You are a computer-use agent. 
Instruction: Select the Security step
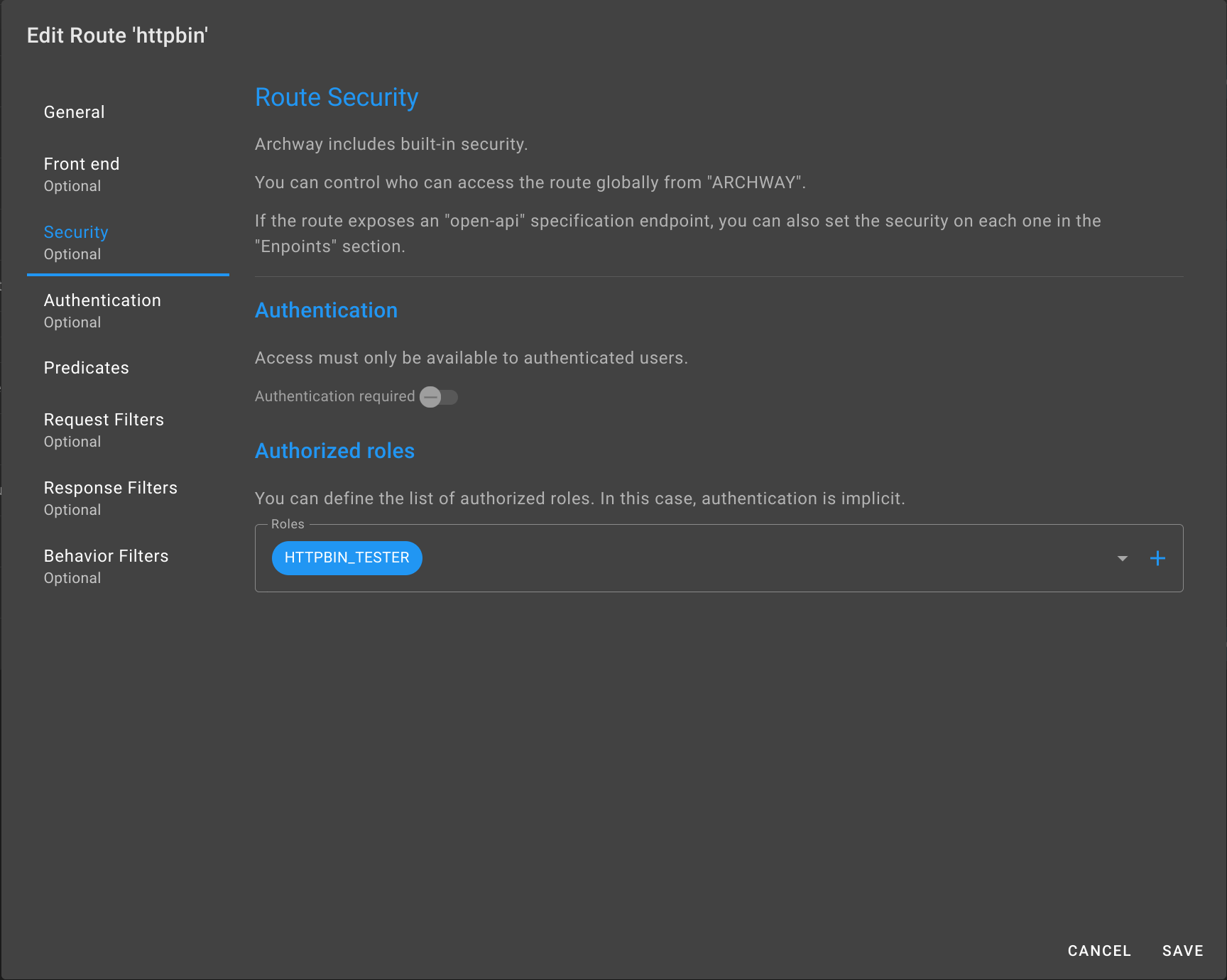[128, 242]
